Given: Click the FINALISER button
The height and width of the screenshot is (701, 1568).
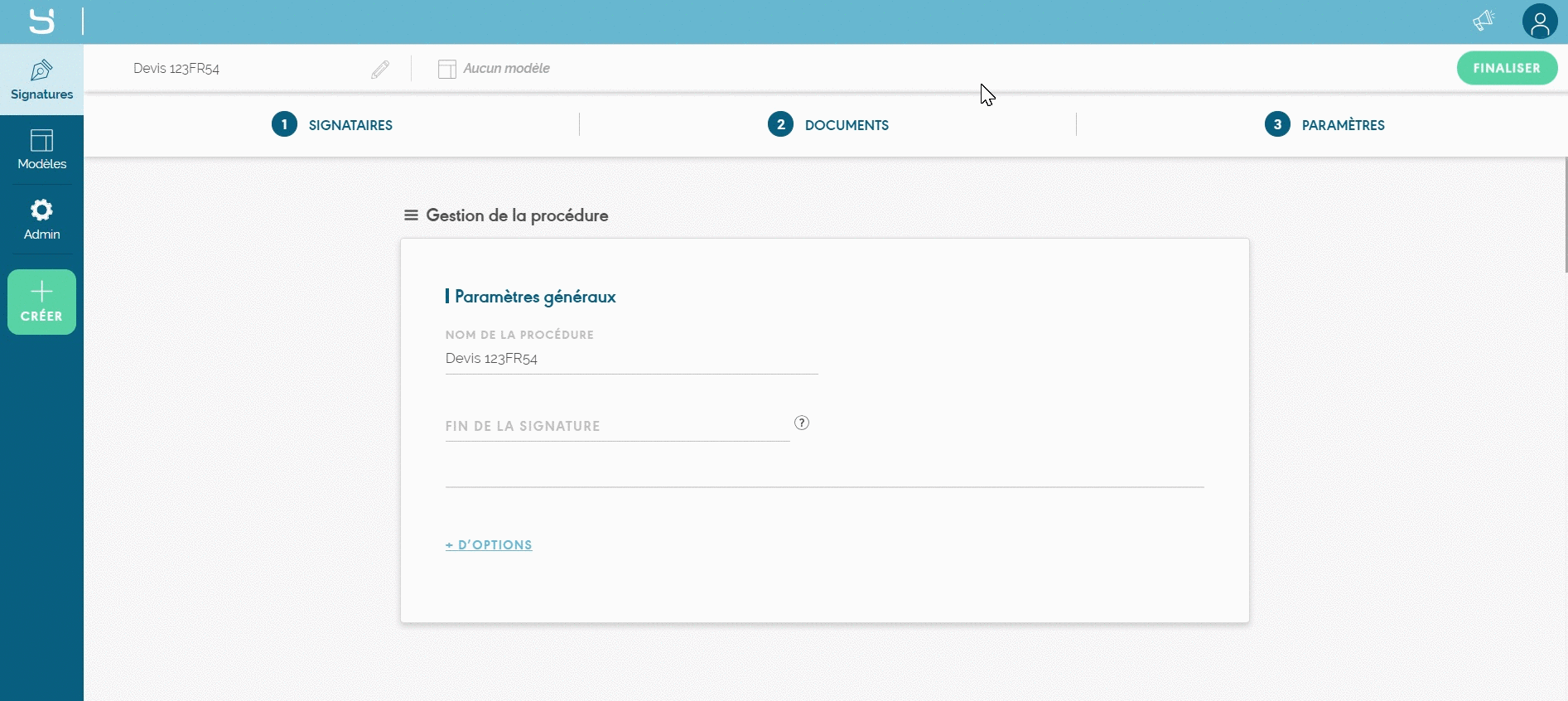Looking at the screenshot, I should [1507, 68].
